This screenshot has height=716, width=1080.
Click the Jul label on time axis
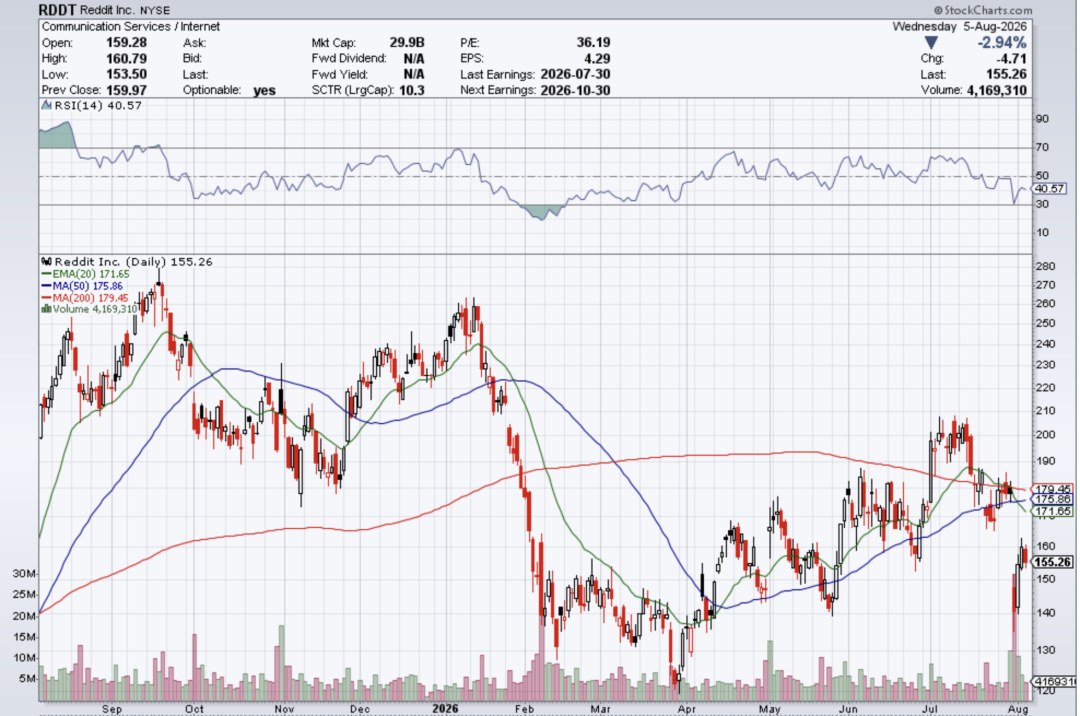(x=930, y=708)
